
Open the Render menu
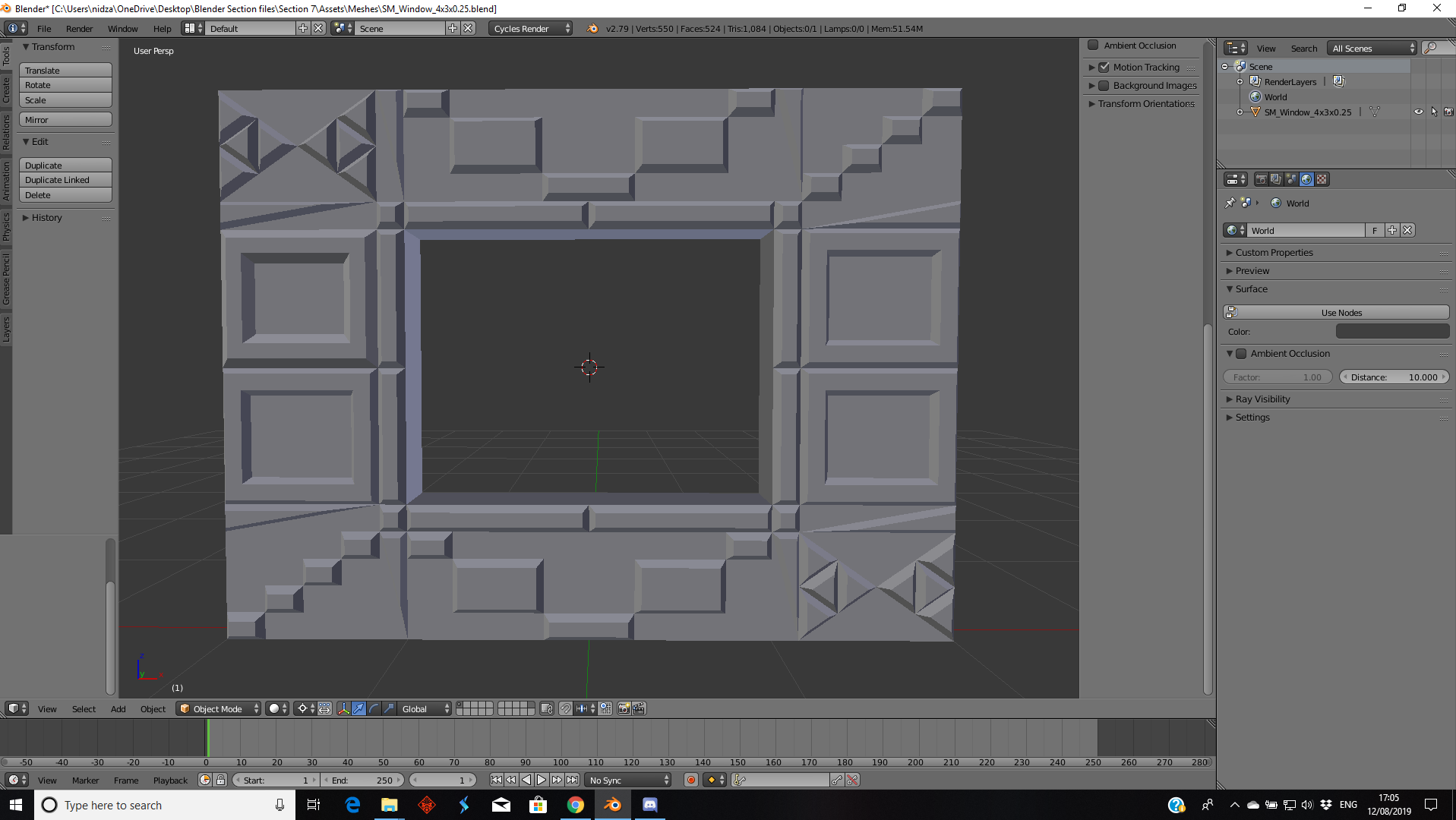tap(79, 29)
